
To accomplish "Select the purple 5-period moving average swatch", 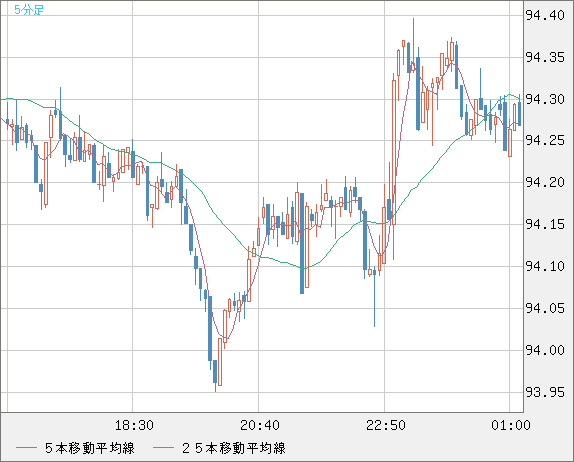I will (x=26, y=448).
